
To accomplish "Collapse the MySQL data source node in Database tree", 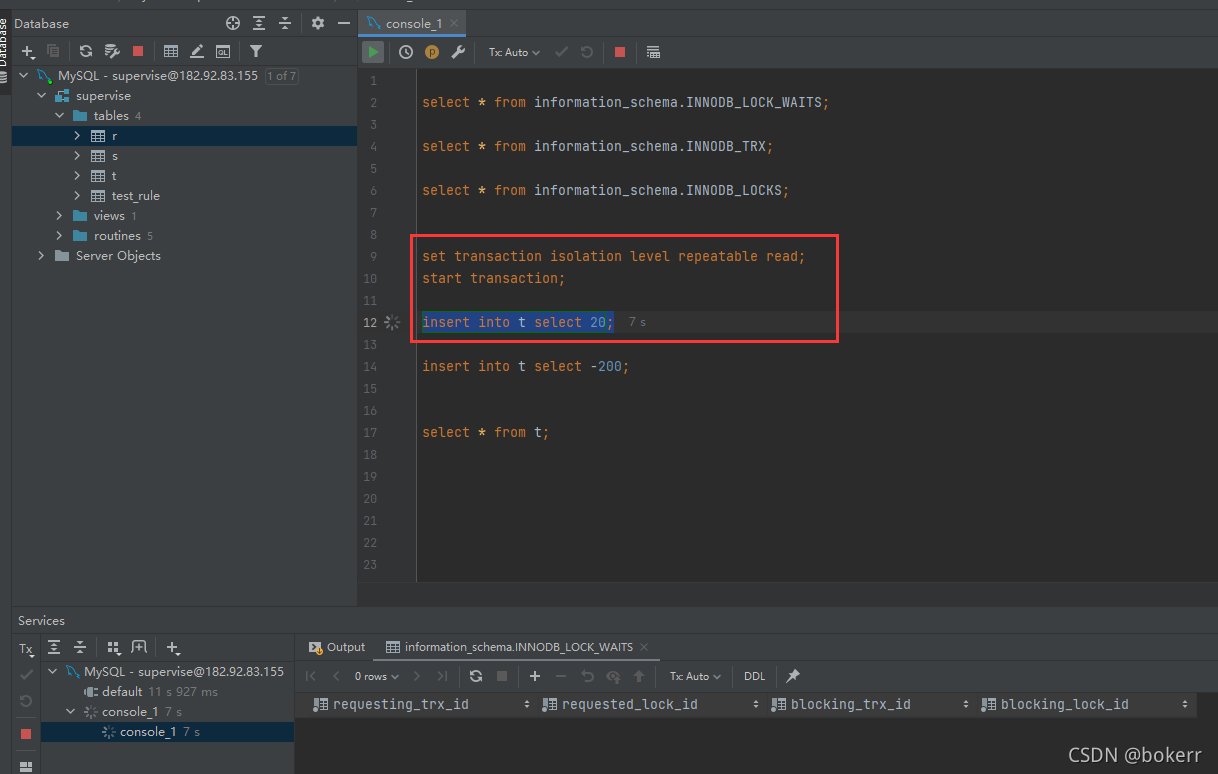I will (24, 76).
